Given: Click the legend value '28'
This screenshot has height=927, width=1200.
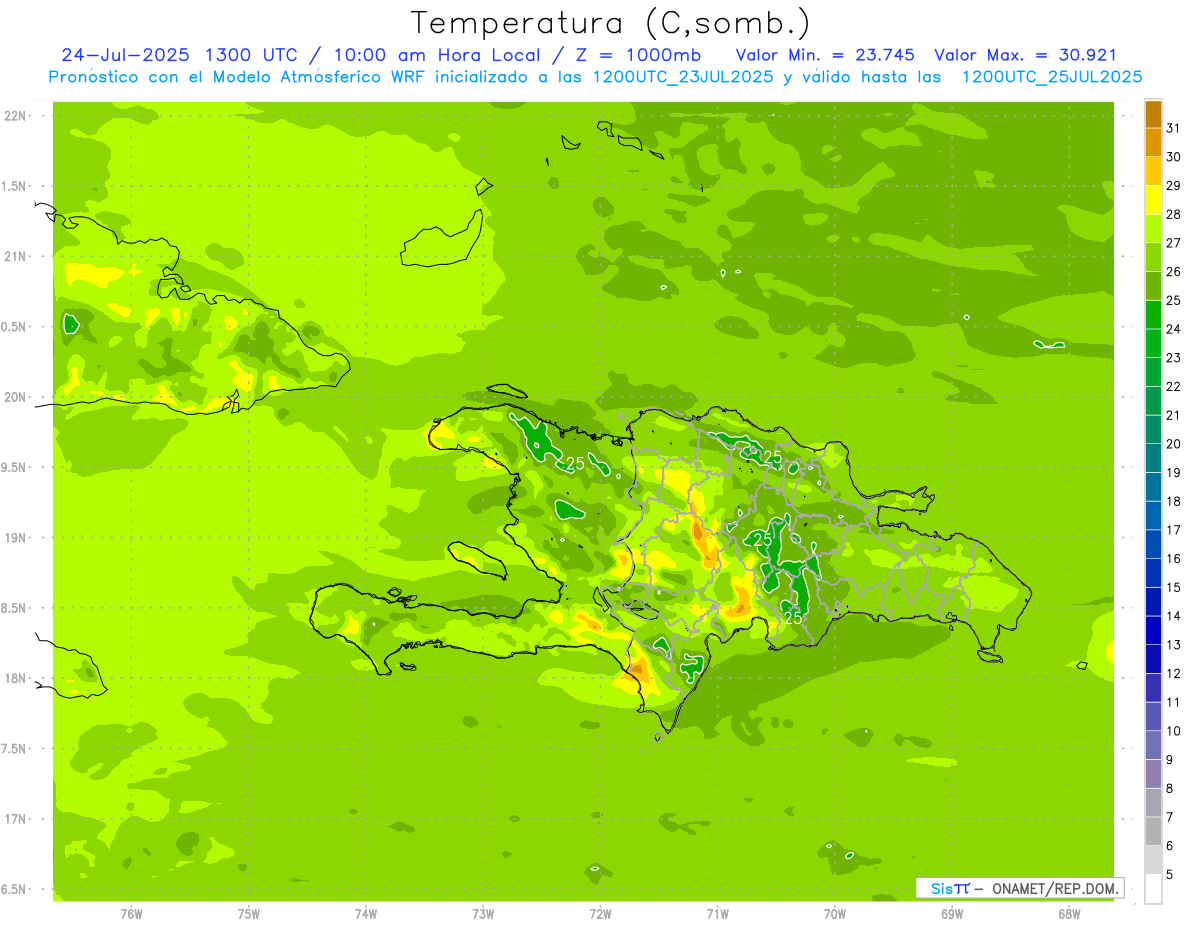Looking at the screenshot, I should (x=1174, y=214).
